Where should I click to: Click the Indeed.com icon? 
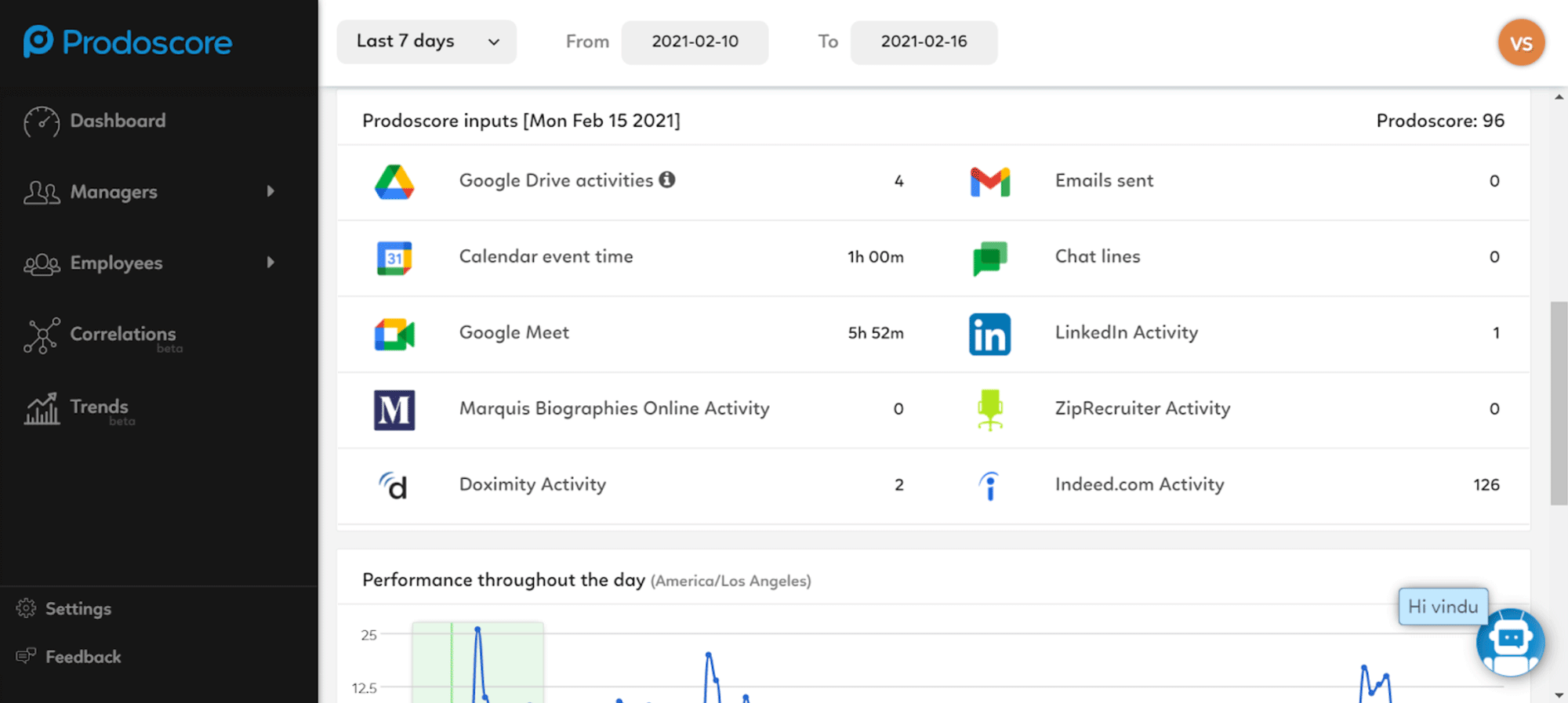(990, 486)
